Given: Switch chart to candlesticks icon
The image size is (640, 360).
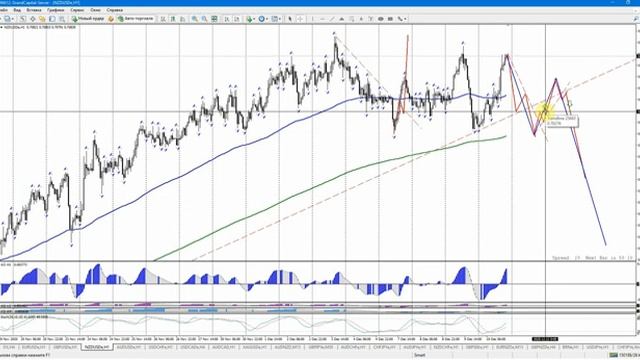Looking at the screenshot, I should pyautogui.click(x=172, y=19).
